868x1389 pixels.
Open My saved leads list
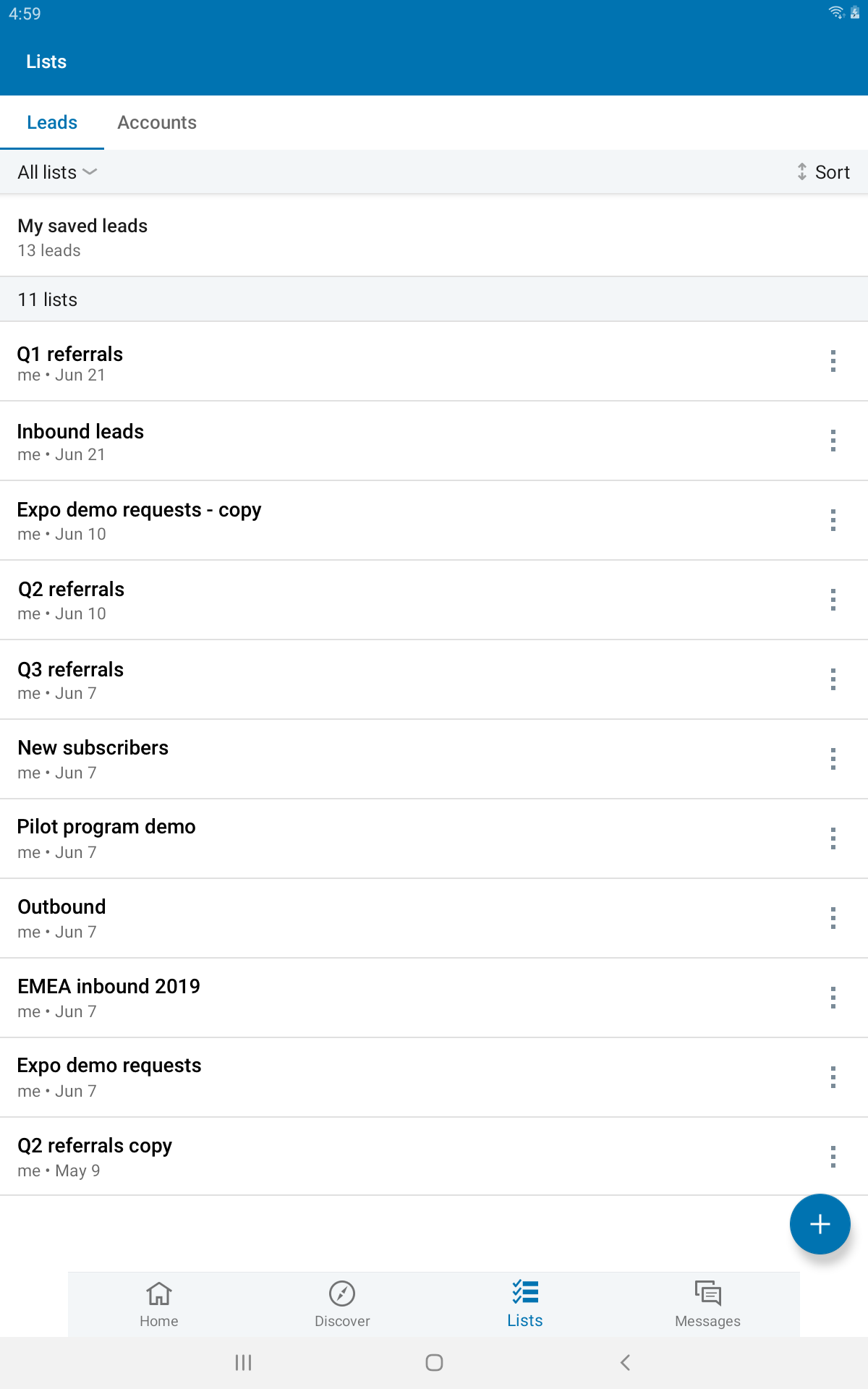point(434,236)
